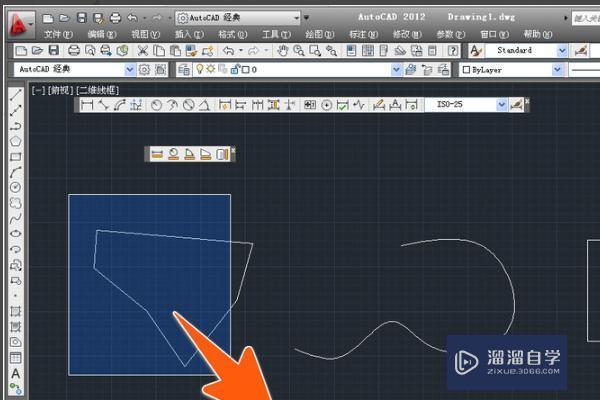The image size is (600, 400).
Task: Select the Revision Cloud tool
Action: [15, 203]
